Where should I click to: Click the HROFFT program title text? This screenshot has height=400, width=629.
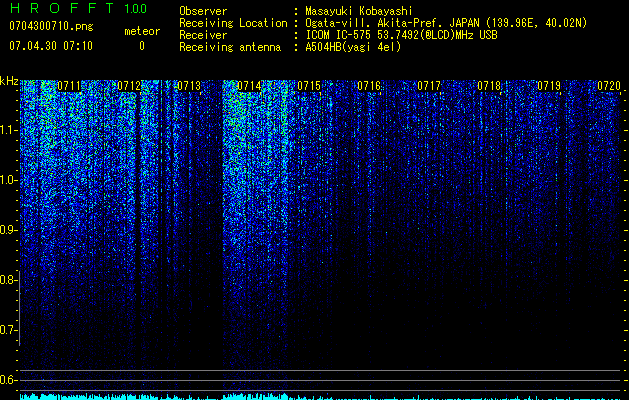coord(62,8)
